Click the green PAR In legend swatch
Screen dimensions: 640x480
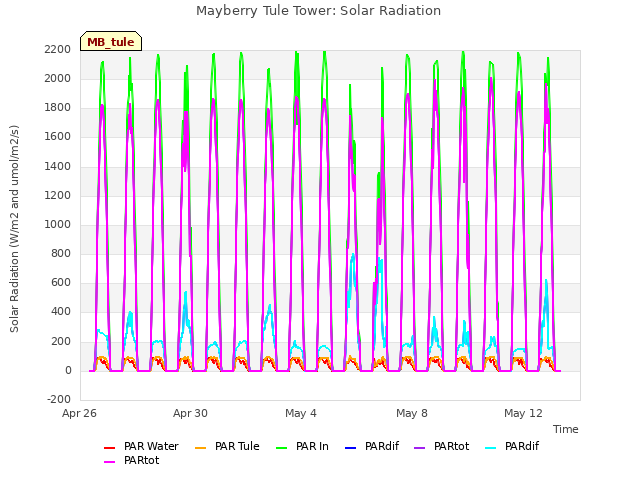[282, 447]
